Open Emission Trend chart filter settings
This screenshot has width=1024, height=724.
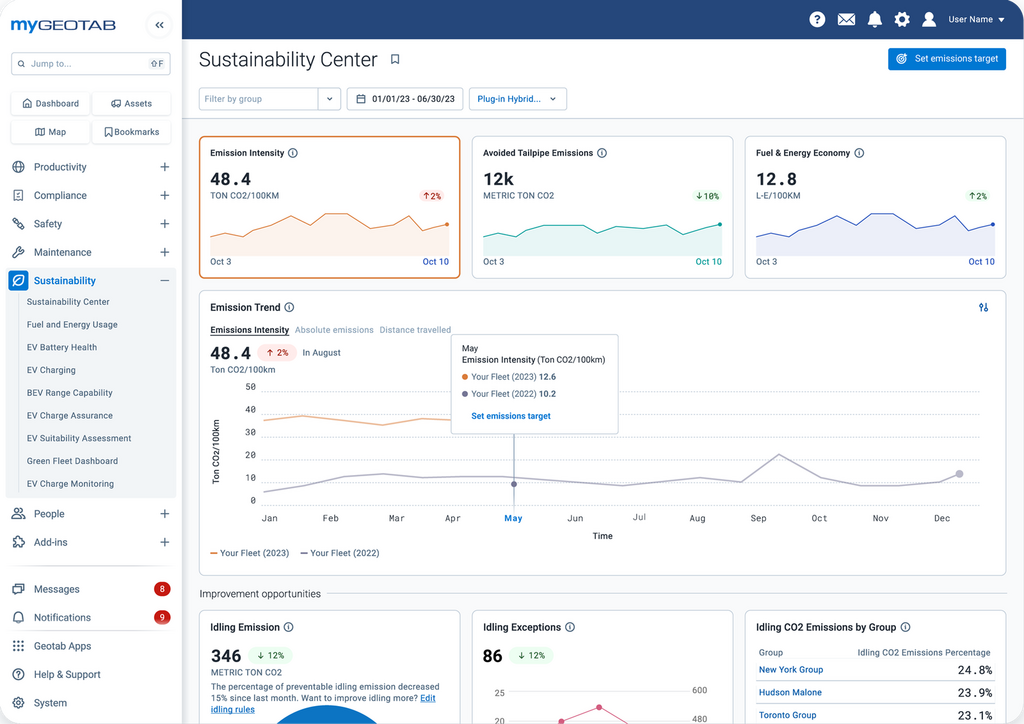click(x=983, y=308)
